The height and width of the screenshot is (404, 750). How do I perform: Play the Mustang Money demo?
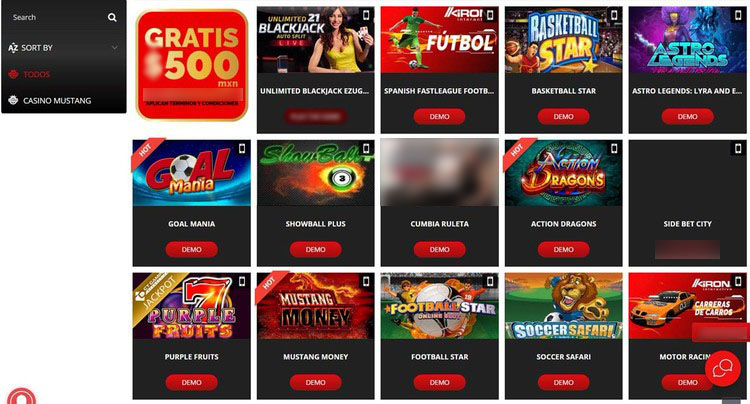316,382
